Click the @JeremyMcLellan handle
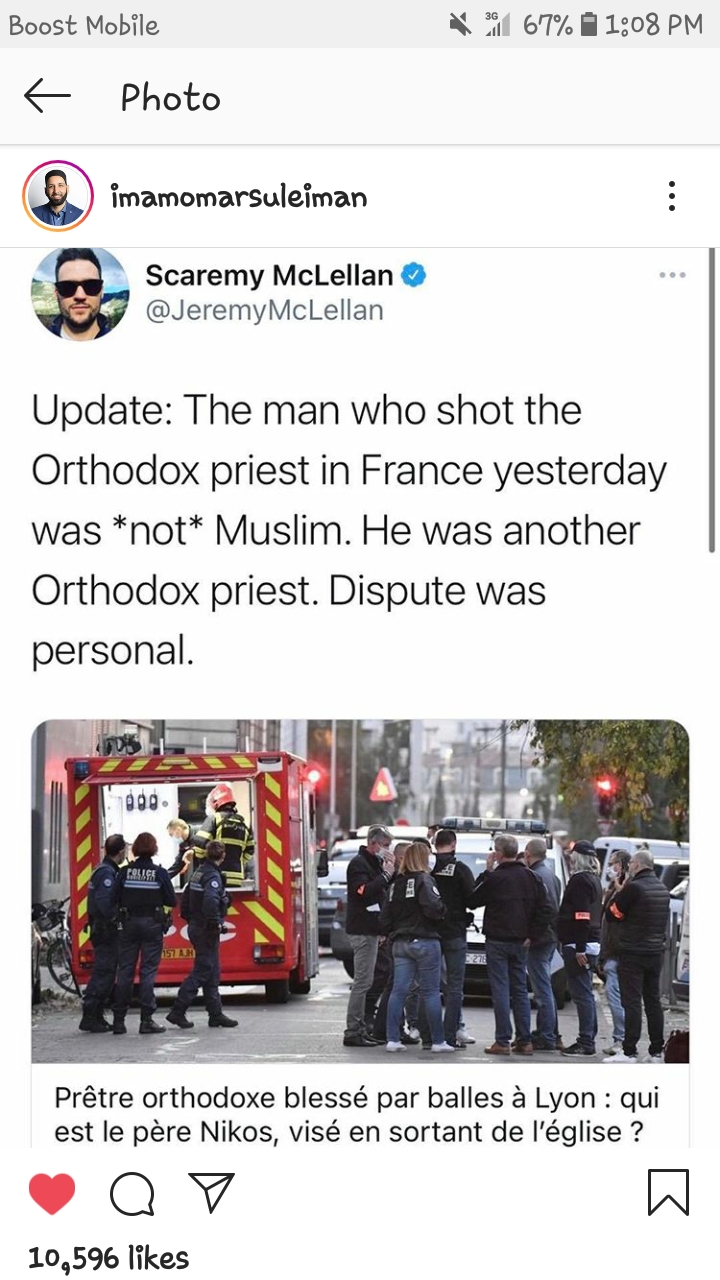Image resolution: width=720 pixels, height=1280 pixels. [264, 311]
